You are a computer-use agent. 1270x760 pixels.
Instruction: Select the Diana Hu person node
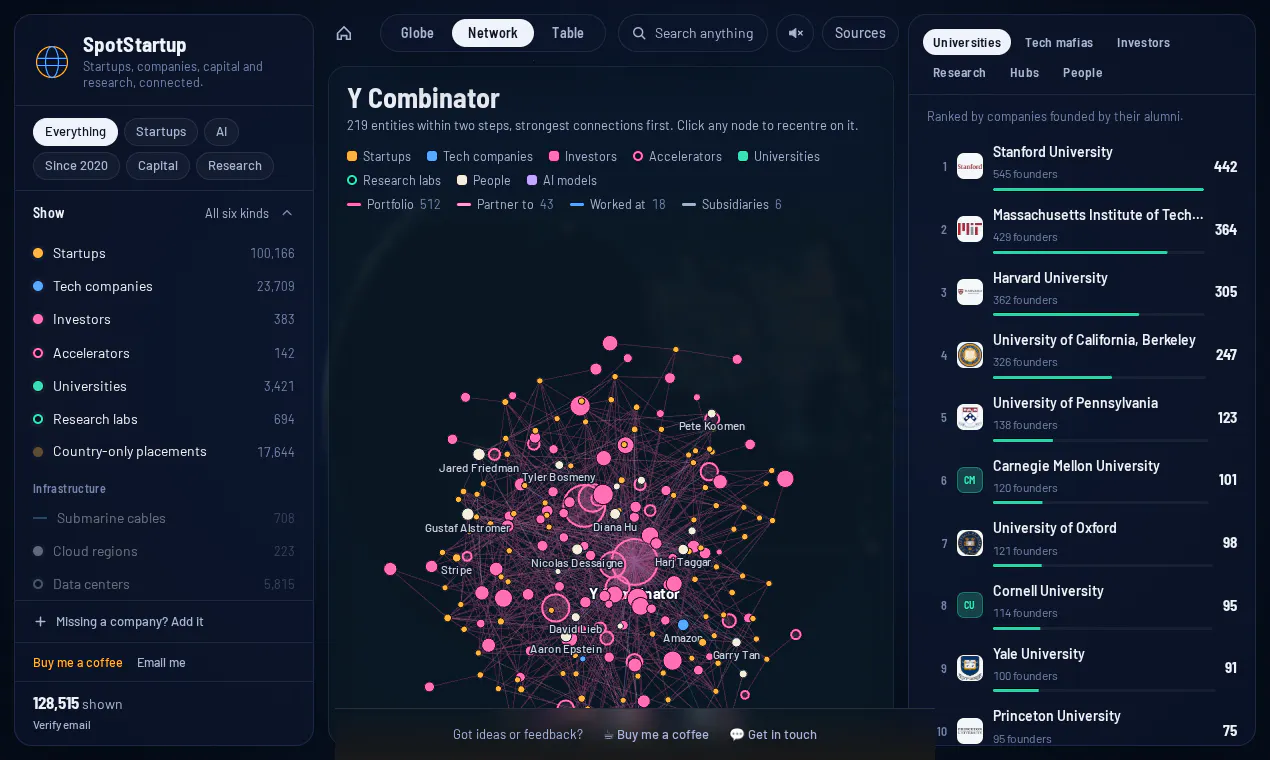(615, 514)
